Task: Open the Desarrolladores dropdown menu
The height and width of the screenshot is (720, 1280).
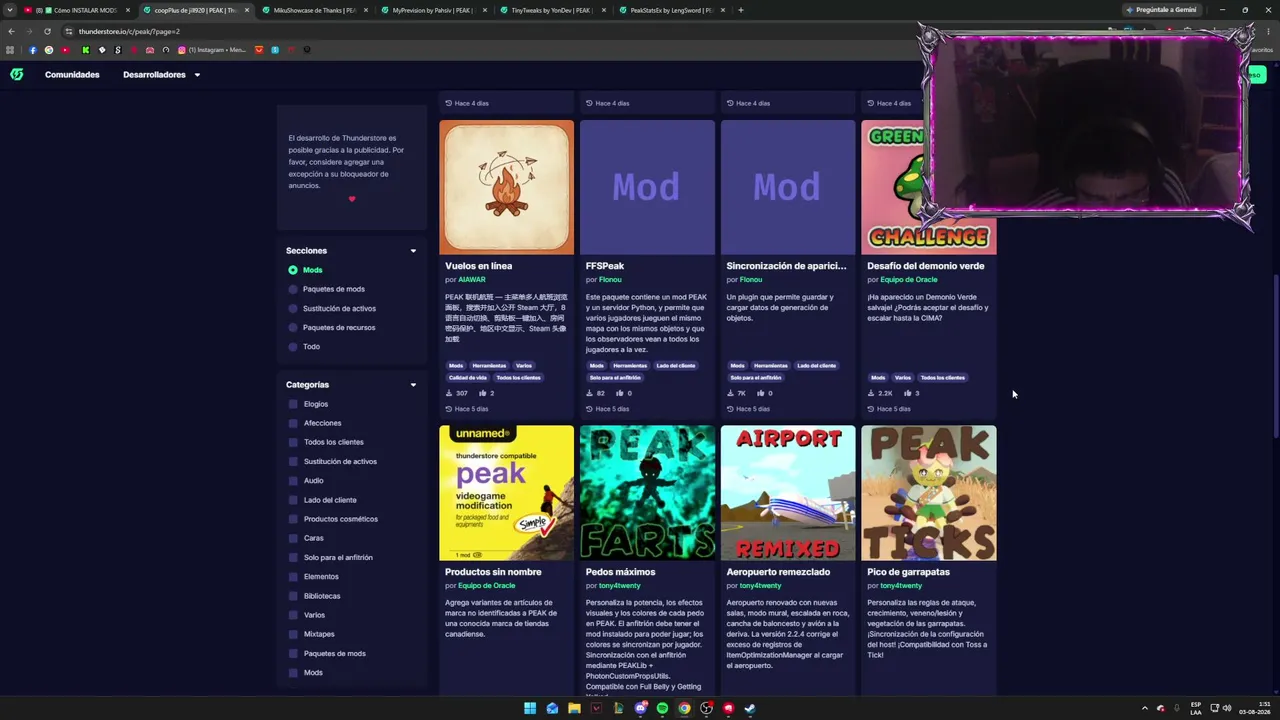Action: (161, 75)
